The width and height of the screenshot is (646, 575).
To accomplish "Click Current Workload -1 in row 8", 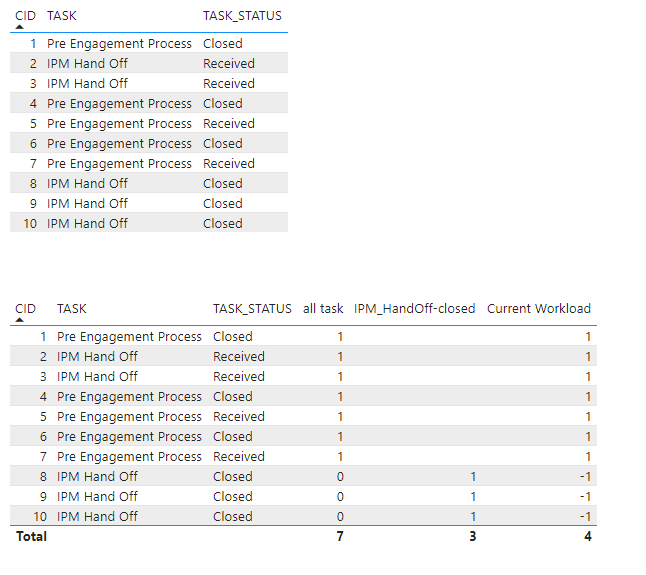I will [x=585, y=477].
